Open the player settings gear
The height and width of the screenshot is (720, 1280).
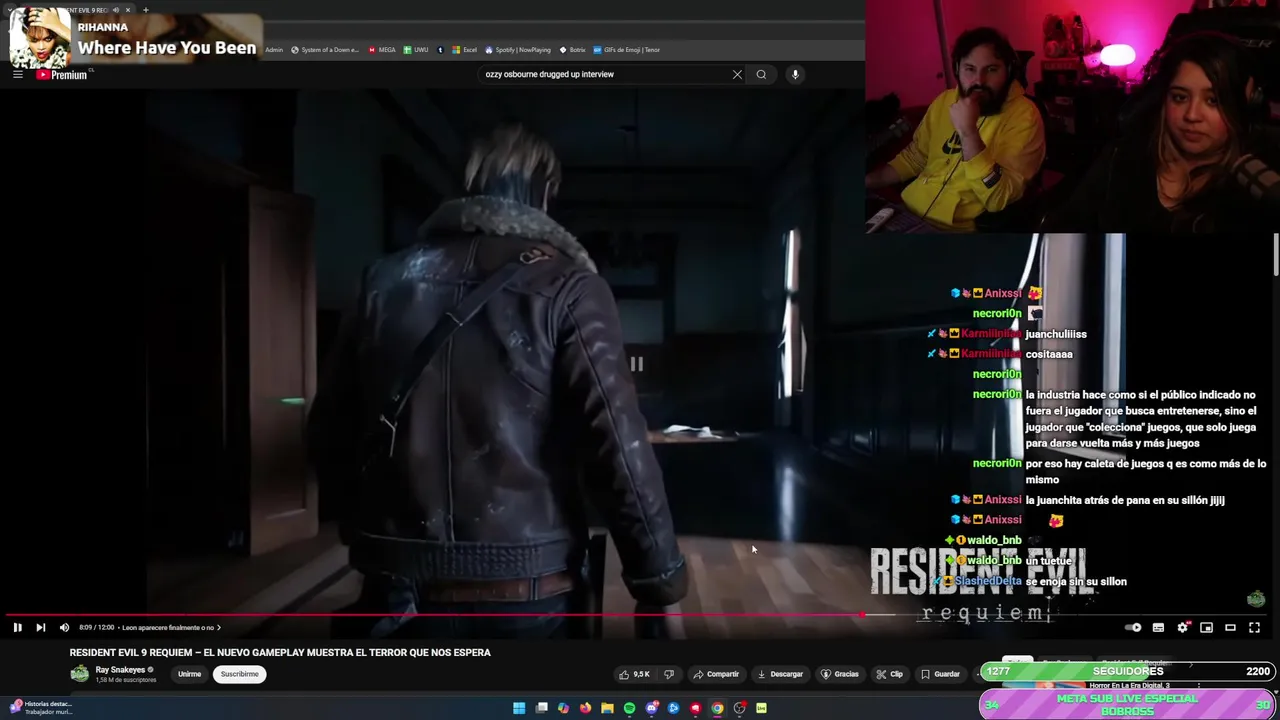(1182, 627)
